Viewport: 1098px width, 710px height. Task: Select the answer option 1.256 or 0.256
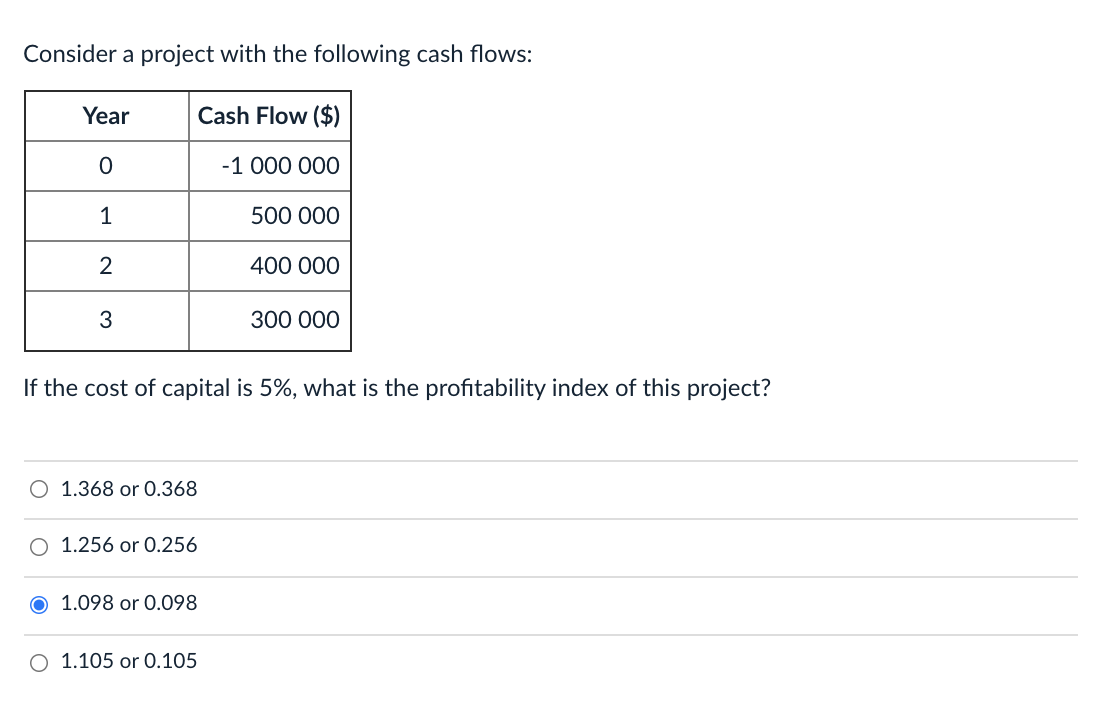tap(38, 546)
